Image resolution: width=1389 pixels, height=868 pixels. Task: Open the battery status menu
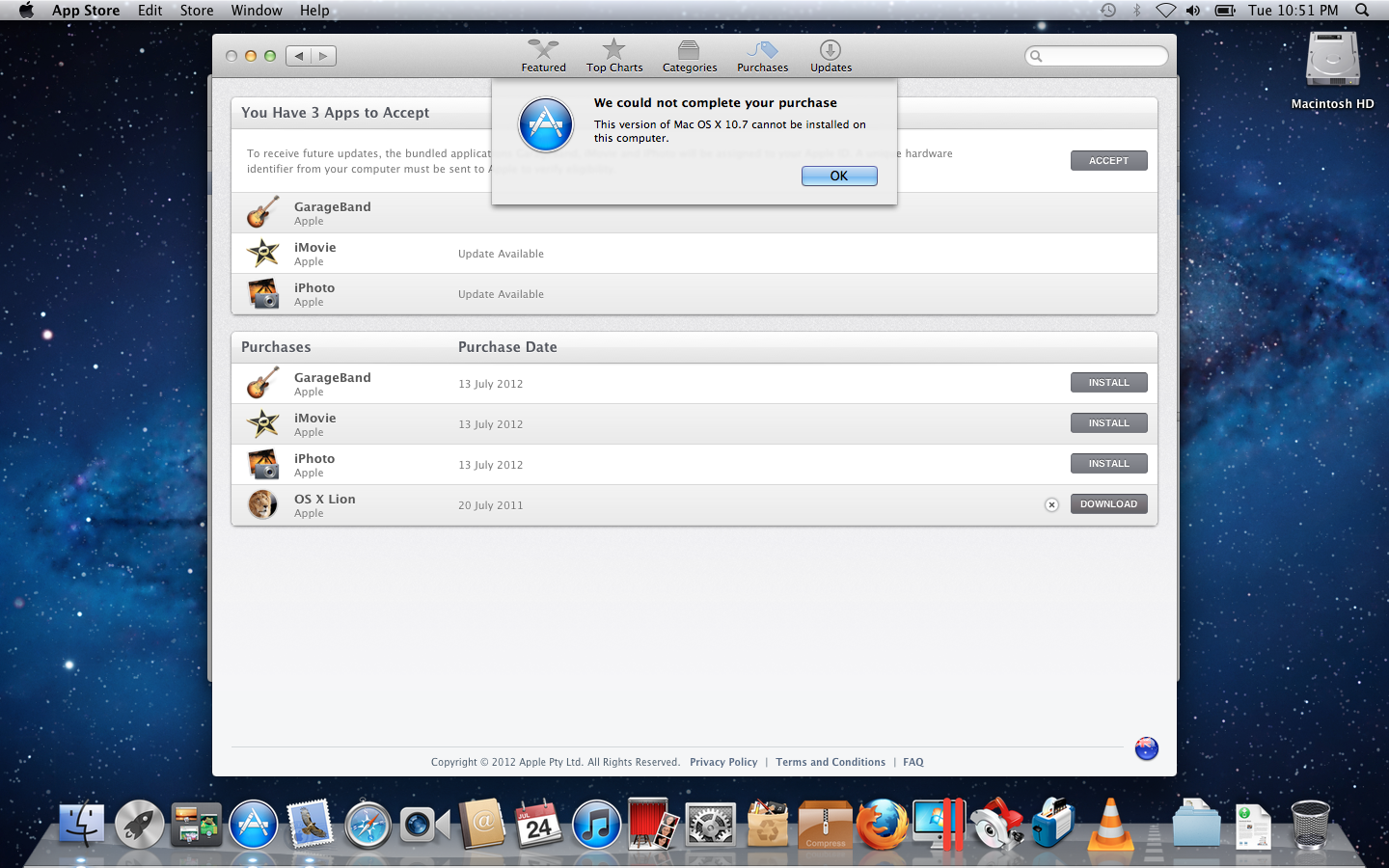tap(1225, 11)
